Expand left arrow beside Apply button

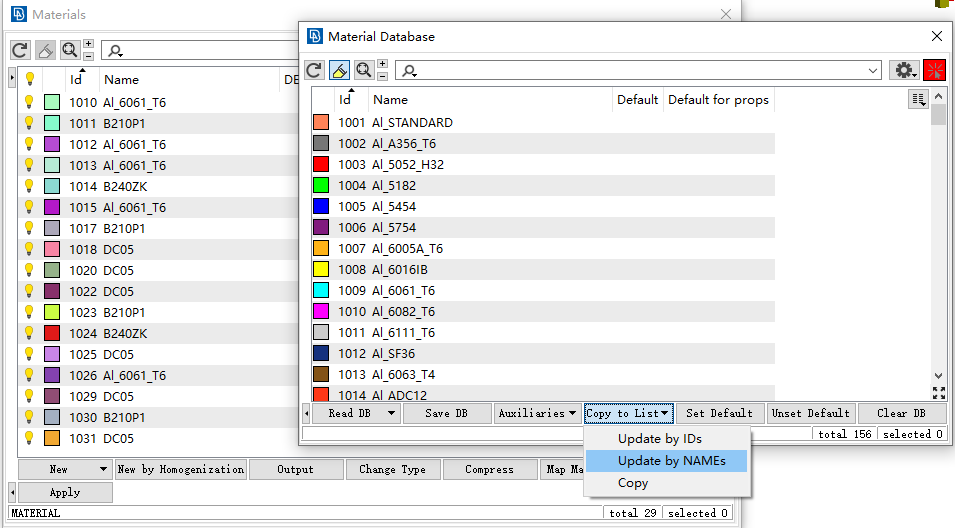coord(12,492)
